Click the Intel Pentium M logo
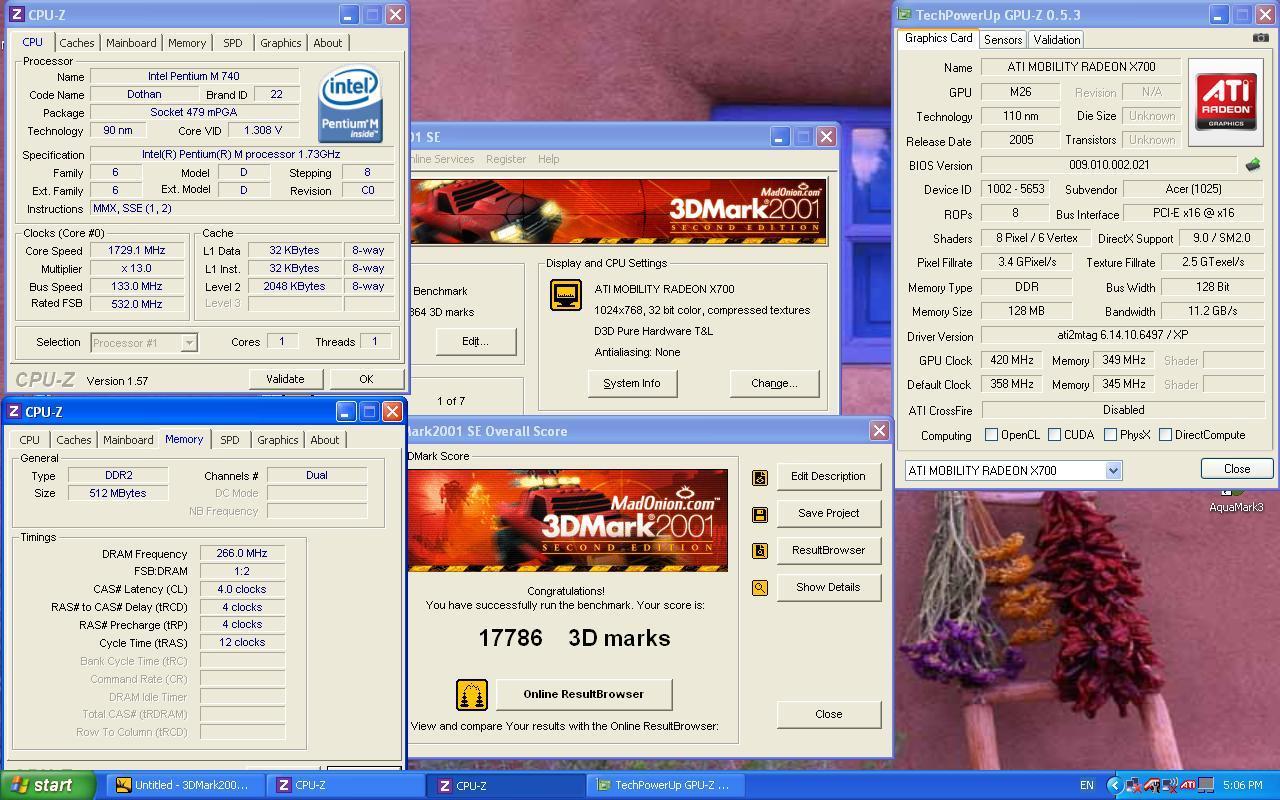Viewport: 1280px width, 800px height. click(x=350, y=104)
